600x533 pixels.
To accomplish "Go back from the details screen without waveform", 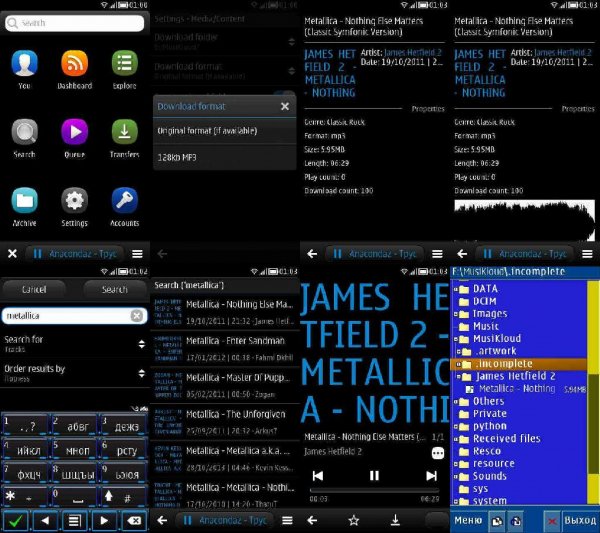I will pos(312,254).
